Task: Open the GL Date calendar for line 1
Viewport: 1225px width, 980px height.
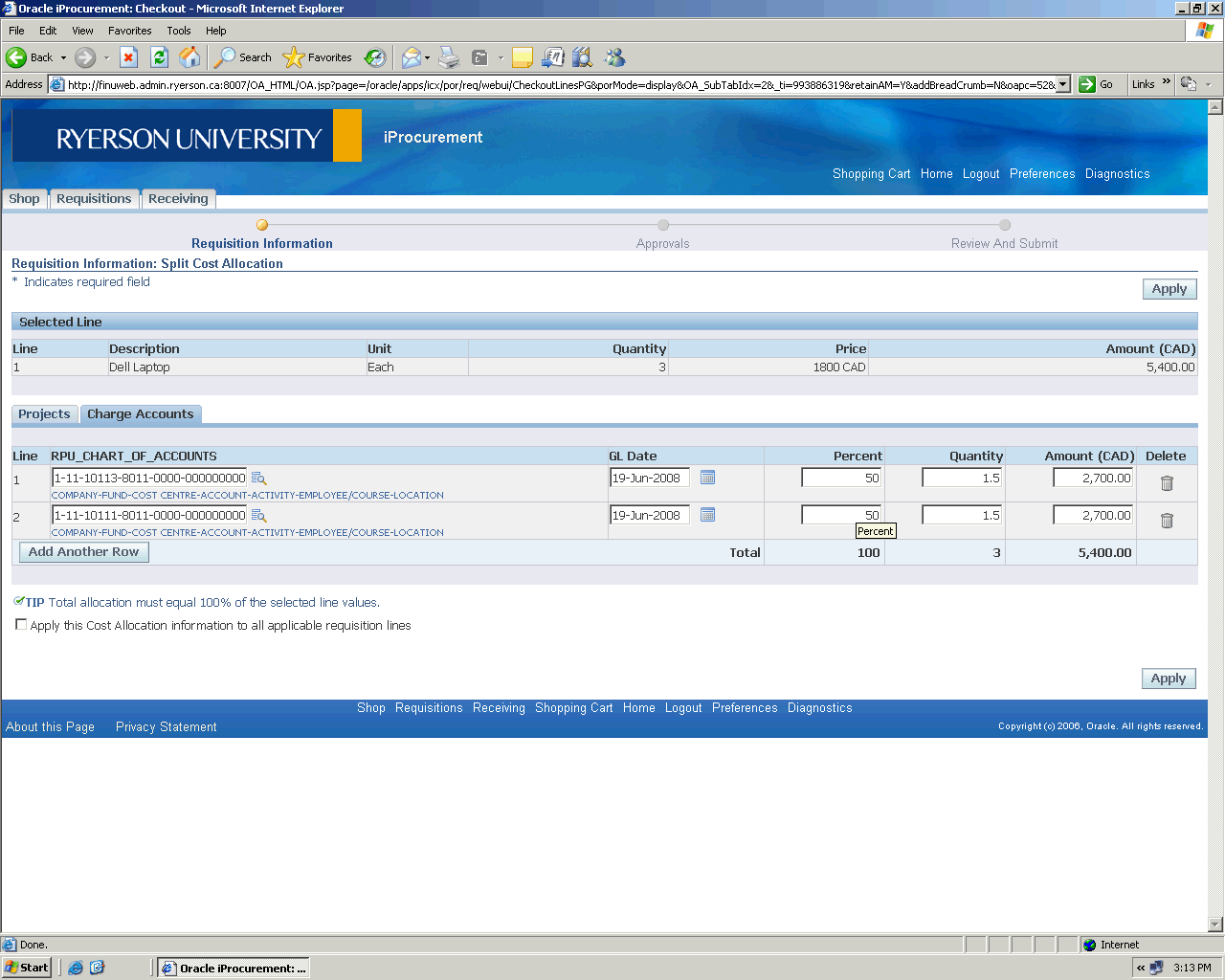Action: click(707, 478)
